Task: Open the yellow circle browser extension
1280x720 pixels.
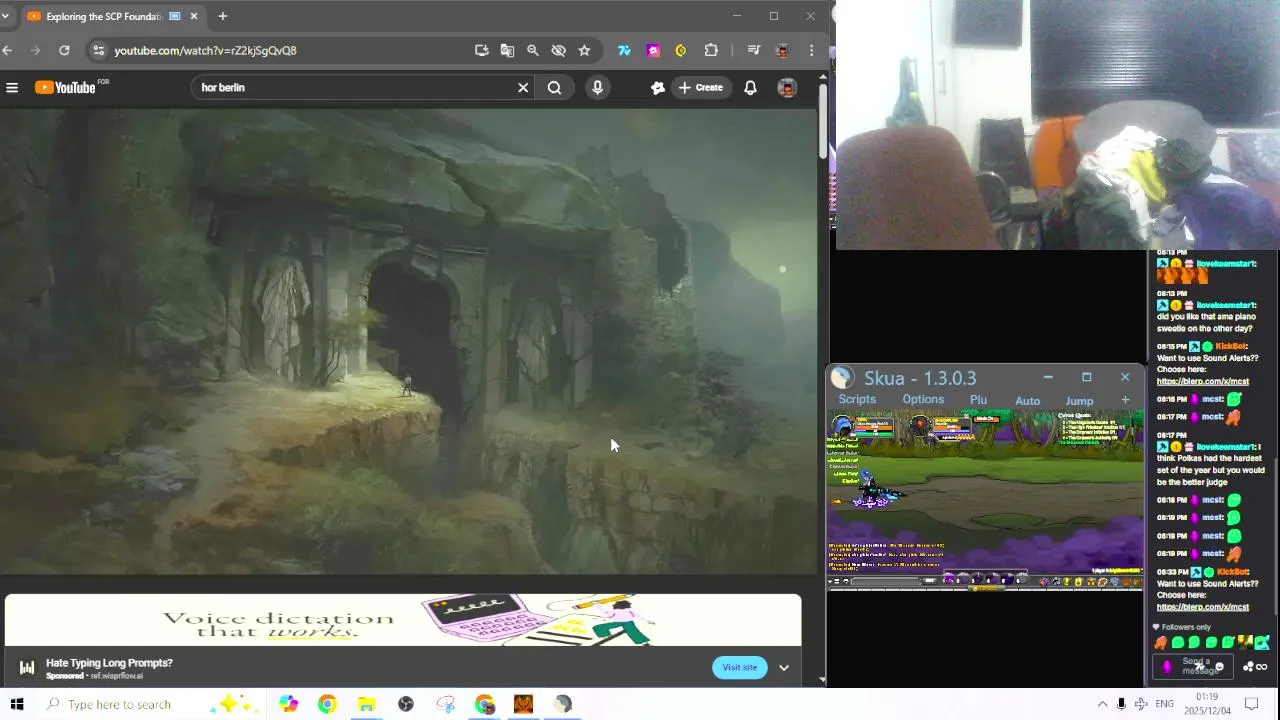Action: pos(681,50)
